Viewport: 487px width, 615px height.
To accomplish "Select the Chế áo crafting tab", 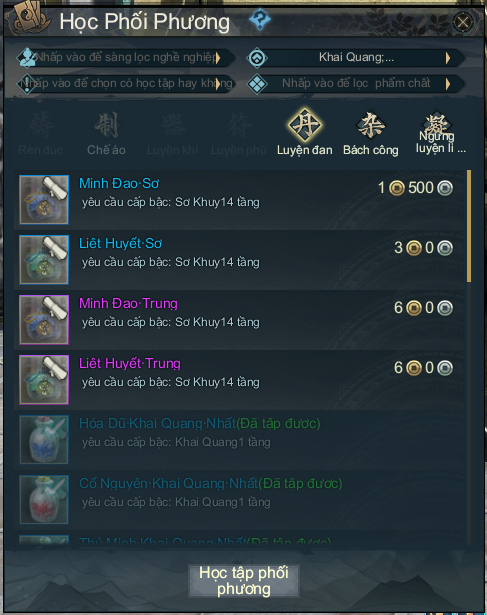I will point(106,133).
